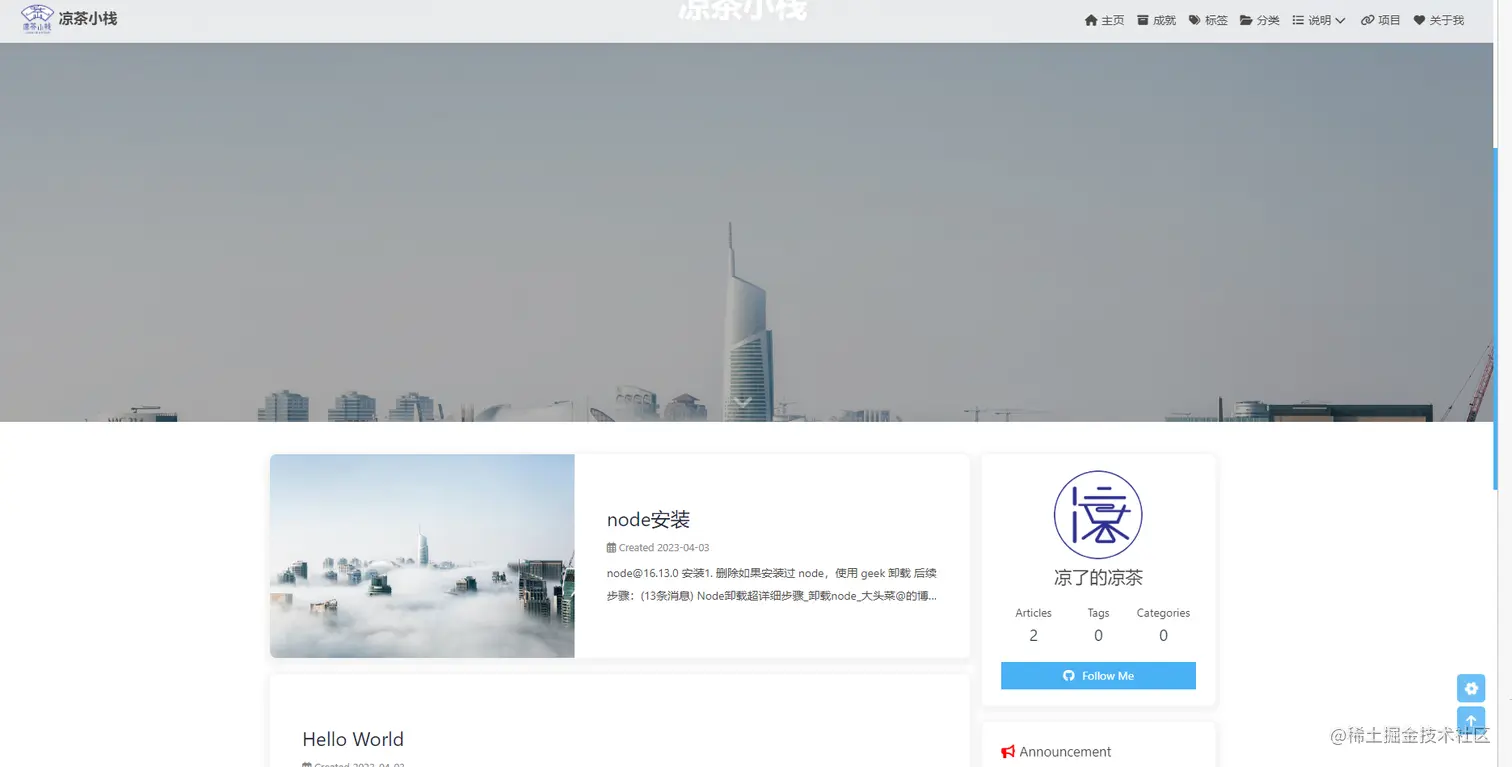The width and height of the screenshot is (1512, 767).
Task: Open the 分类 categories menu item
Action: click(x=1260, y=20)
